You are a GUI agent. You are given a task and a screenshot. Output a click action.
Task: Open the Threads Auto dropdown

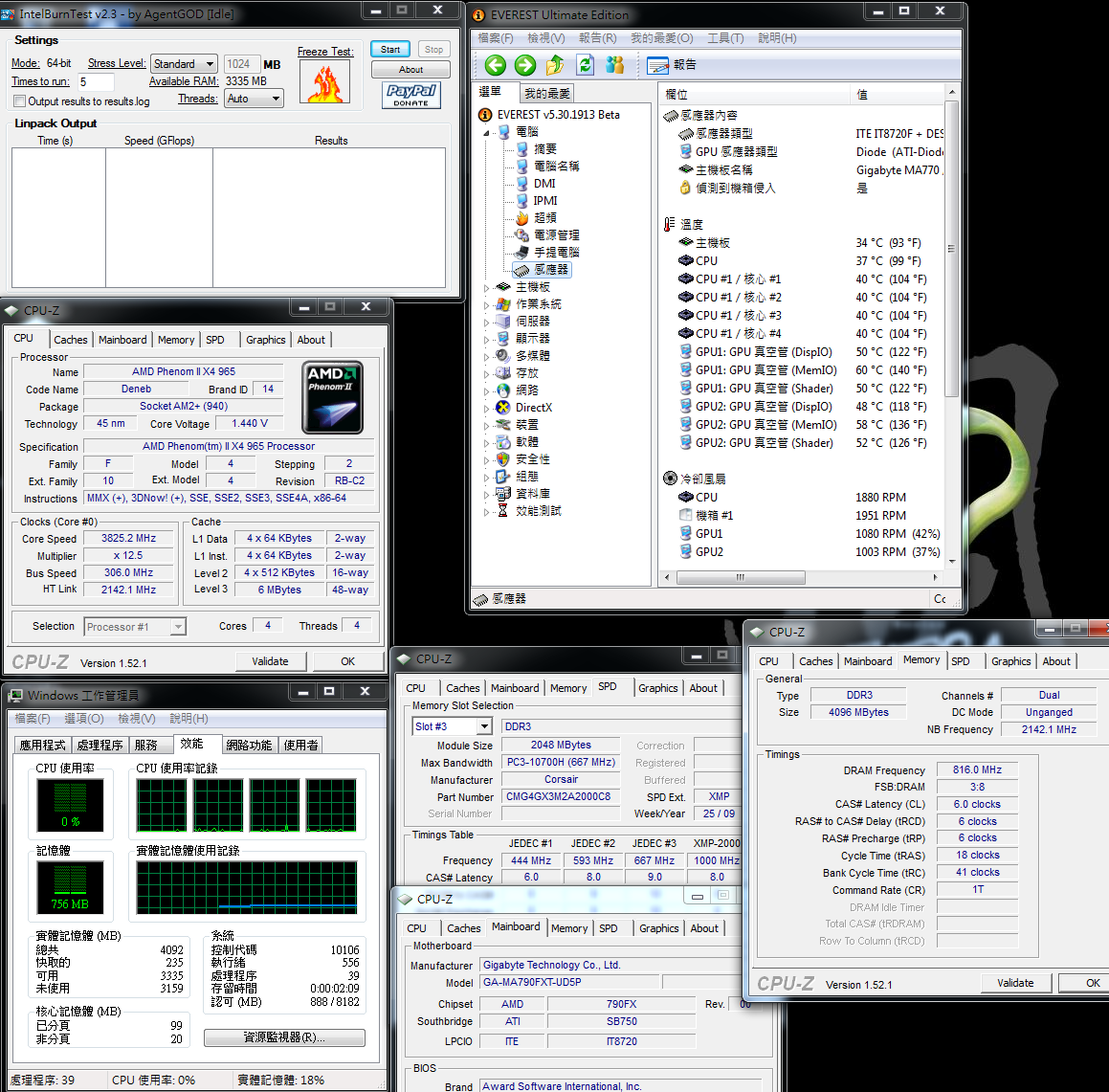pyautogui.click(x=254, y=99)
